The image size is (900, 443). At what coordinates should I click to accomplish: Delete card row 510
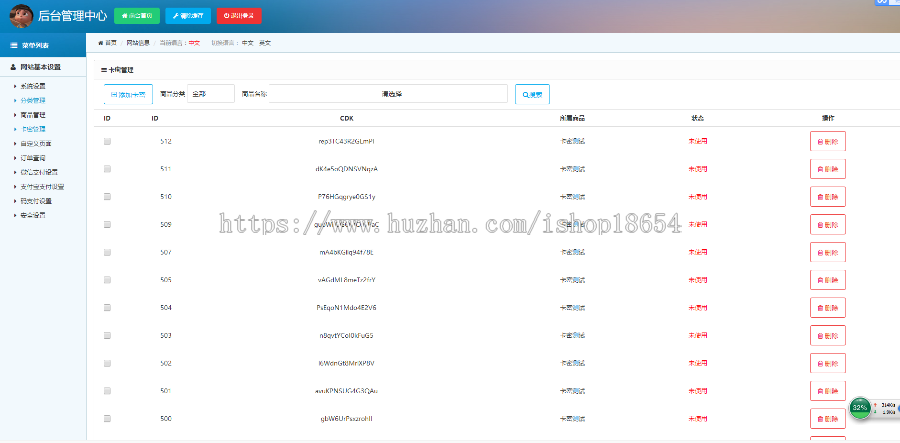pyautogui.click(x=828, y=196)
